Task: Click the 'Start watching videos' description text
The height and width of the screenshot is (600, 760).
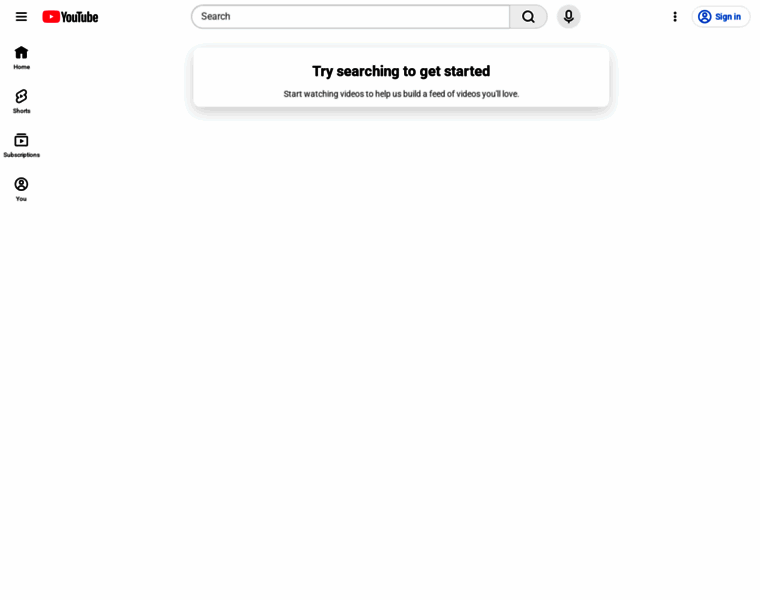Action: tap(401, 94)
